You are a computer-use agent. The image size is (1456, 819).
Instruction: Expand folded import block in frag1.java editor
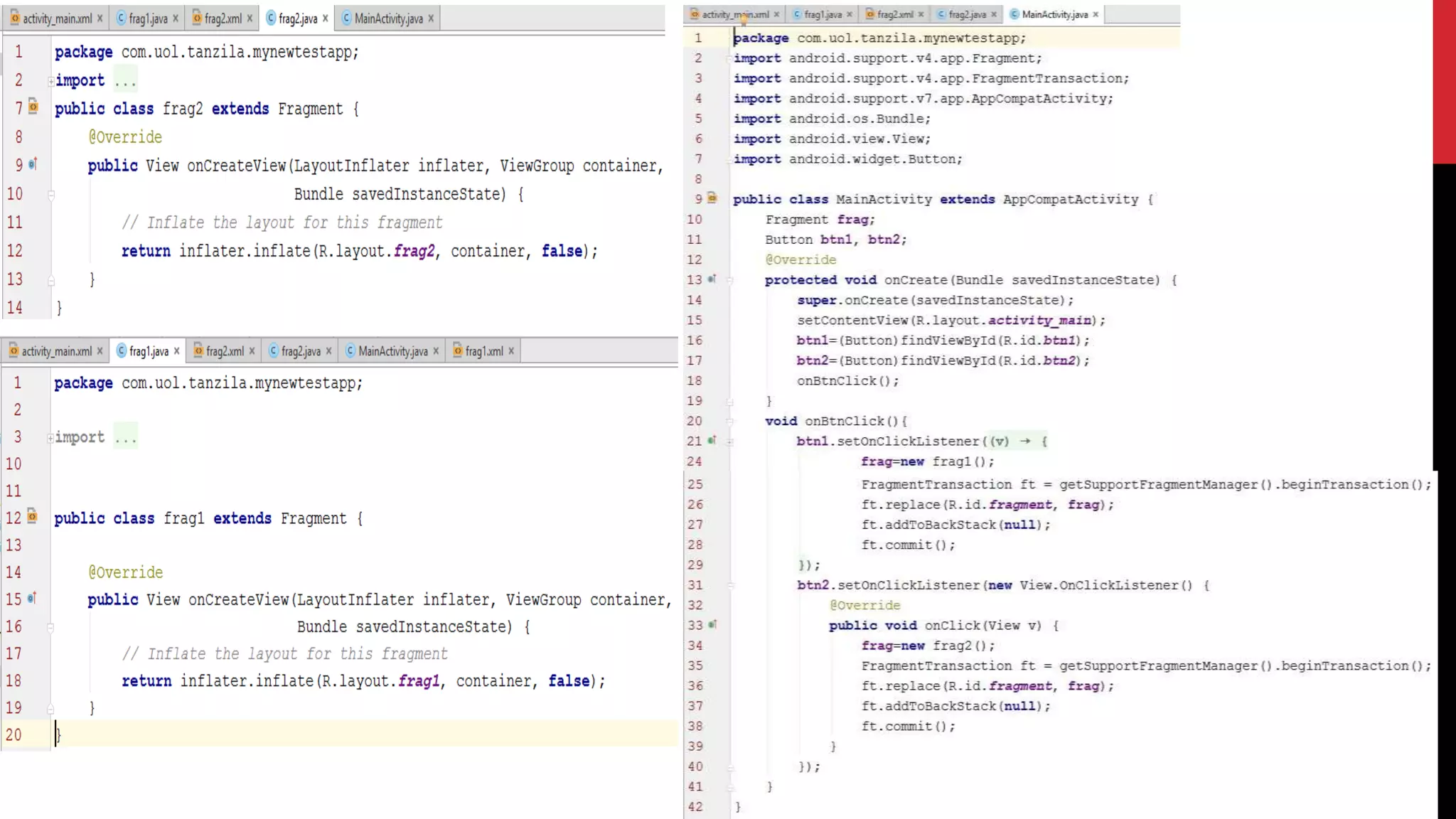click(50, 438)
